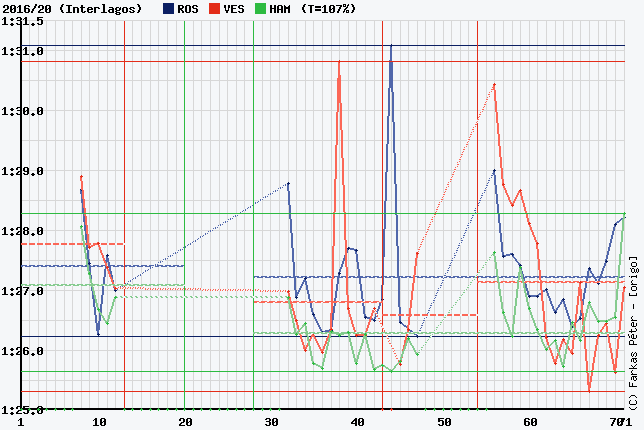Click the 1:31.0 y-axis label

click(x=23, y=51)
